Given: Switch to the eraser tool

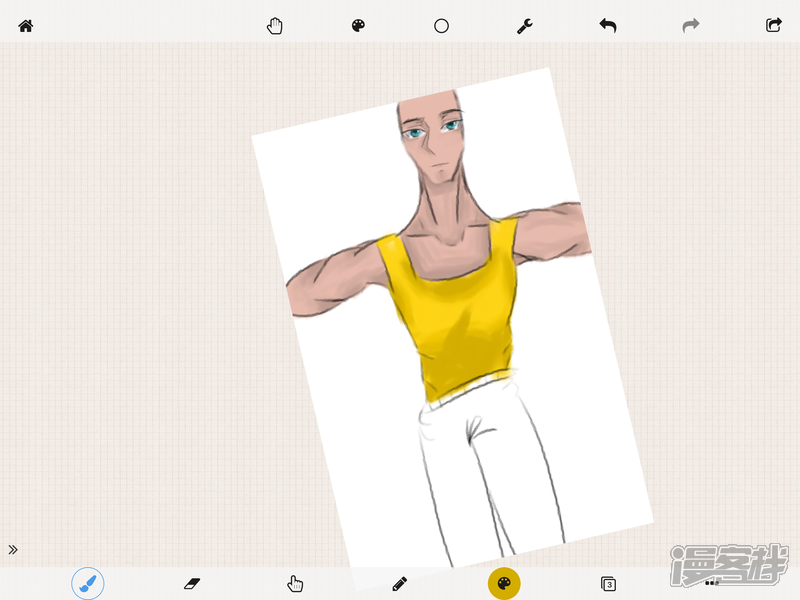Looking at the screenshot, I should tap(192, 582).
